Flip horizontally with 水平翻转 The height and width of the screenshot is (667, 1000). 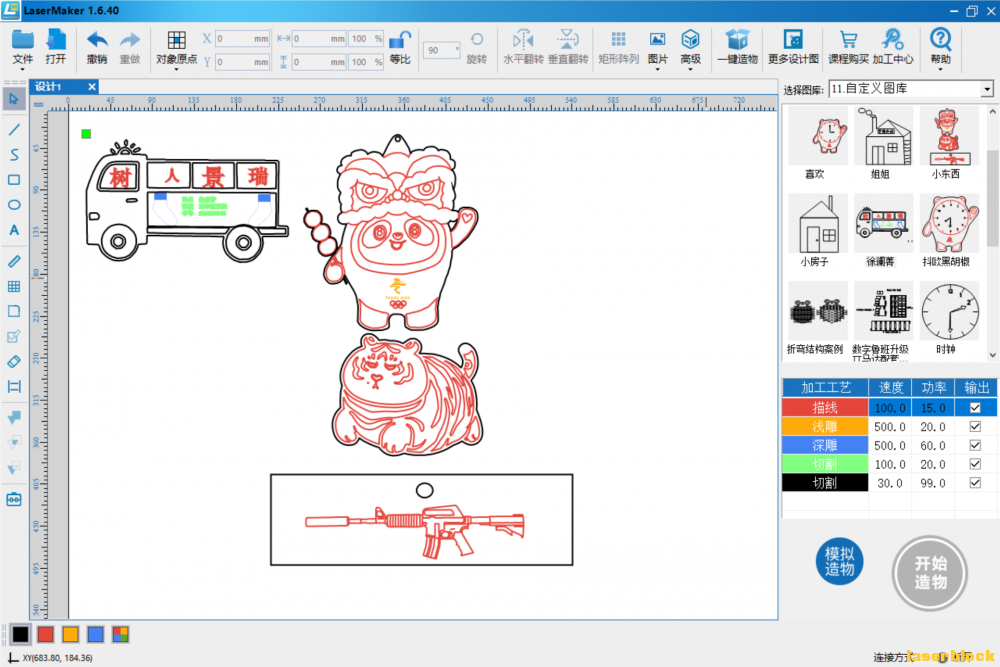pyautogui.click(x=523, y=47)
